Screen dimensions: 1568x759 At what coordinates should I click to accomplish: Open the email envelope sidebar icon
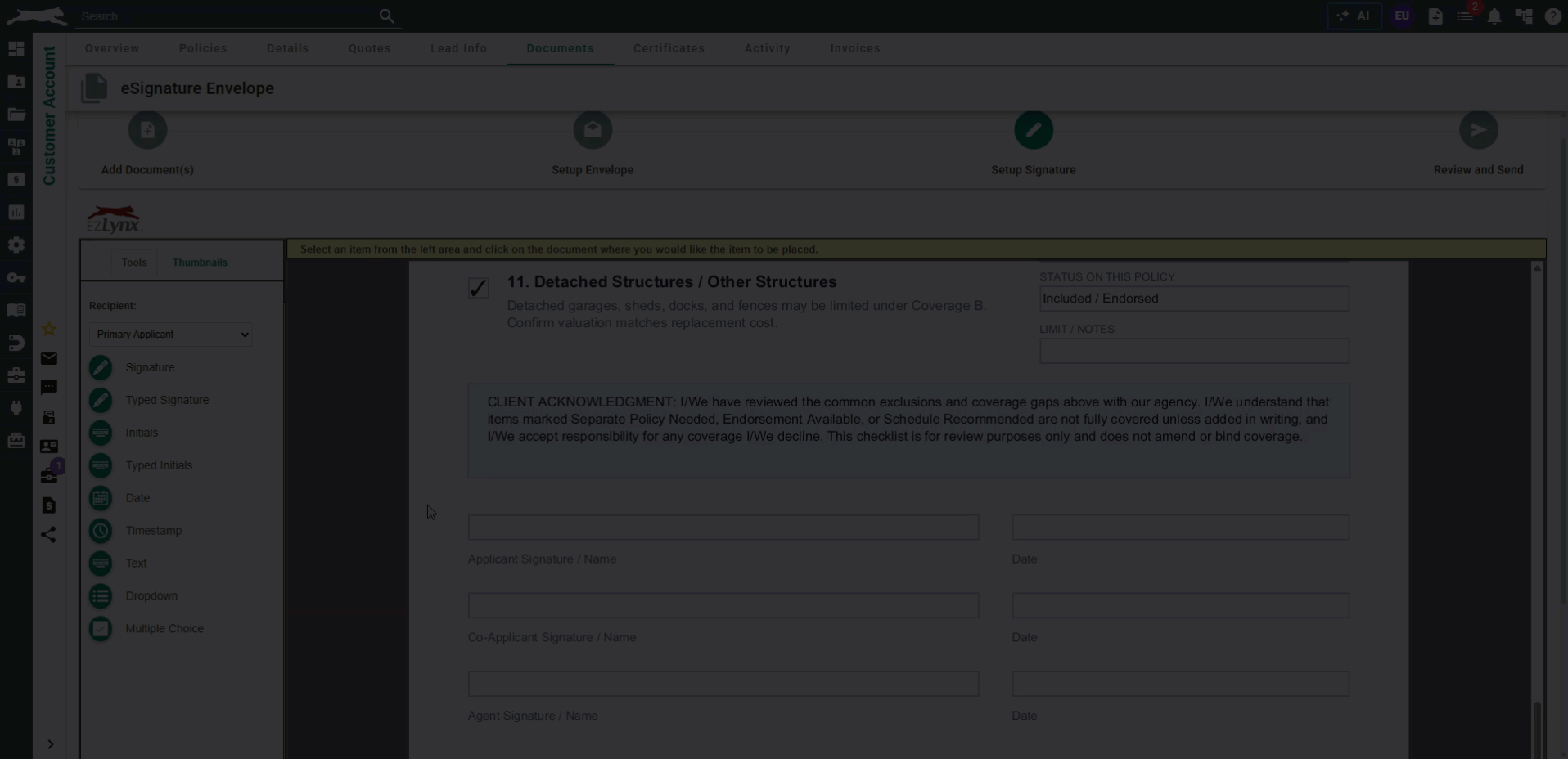(x=49, y=358)
